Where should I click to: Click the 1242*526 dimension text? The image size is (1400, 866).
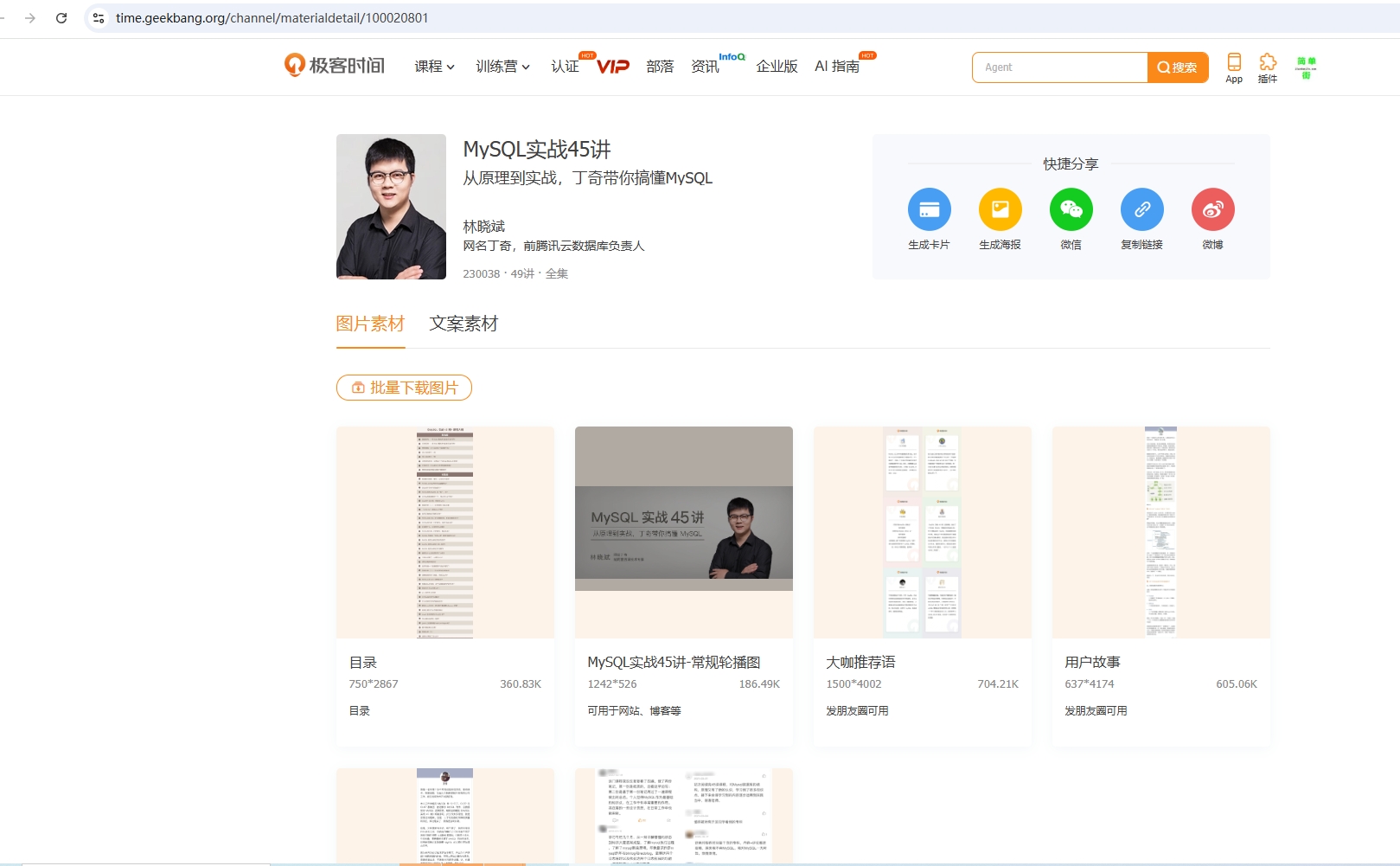612,684
